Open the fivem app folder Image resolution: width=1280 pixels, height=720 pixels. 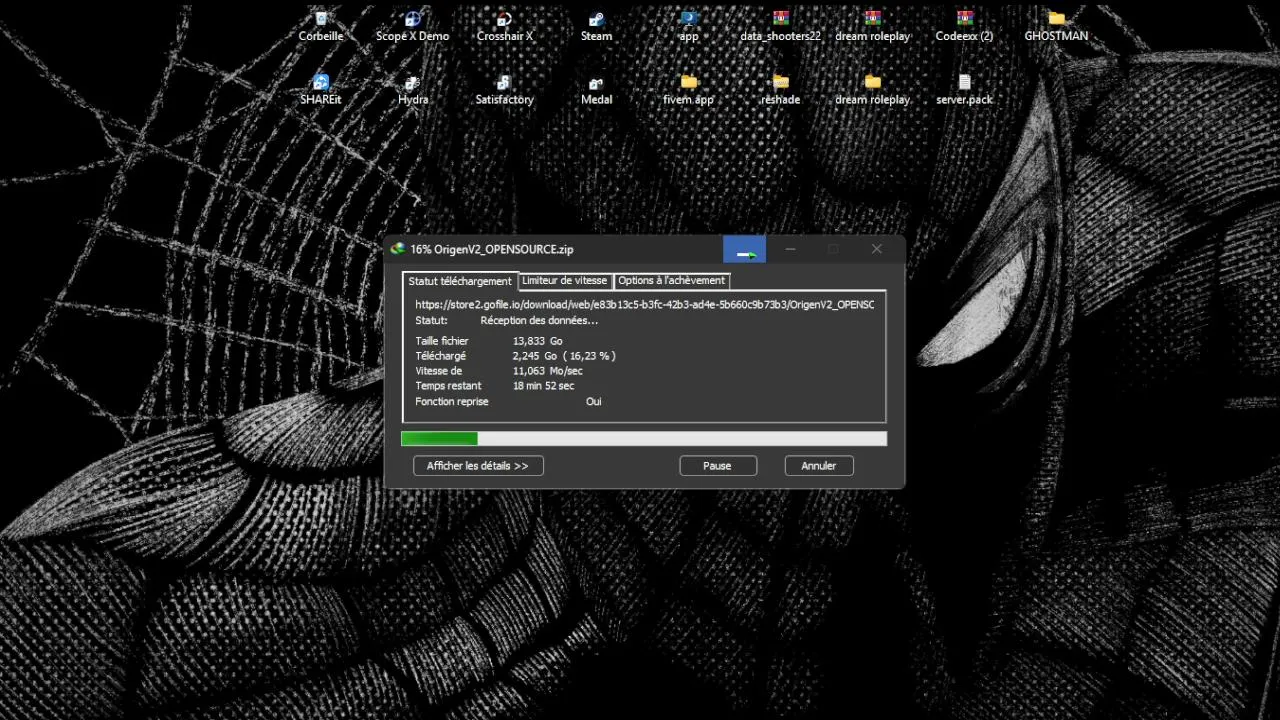point(688,90)
